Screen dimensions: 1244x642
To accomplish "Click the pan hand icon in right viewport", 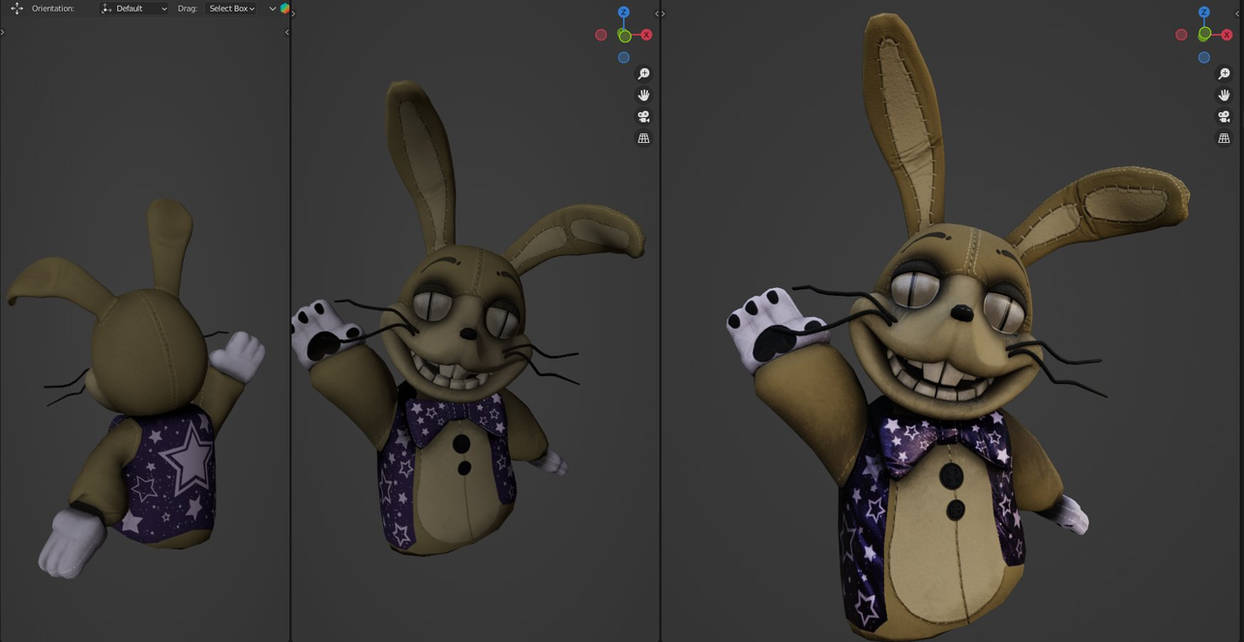I will pyautogui.click(x=1224, y=95).
